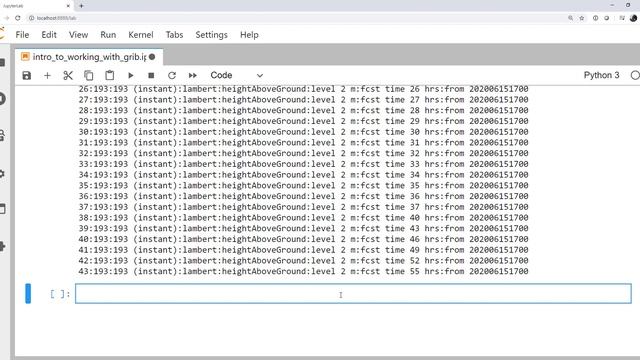Image resolution: width=640 pixels, height=360 pixels.
Task: Cut the selected cell with the scissors icon
Action: point(68,76)
